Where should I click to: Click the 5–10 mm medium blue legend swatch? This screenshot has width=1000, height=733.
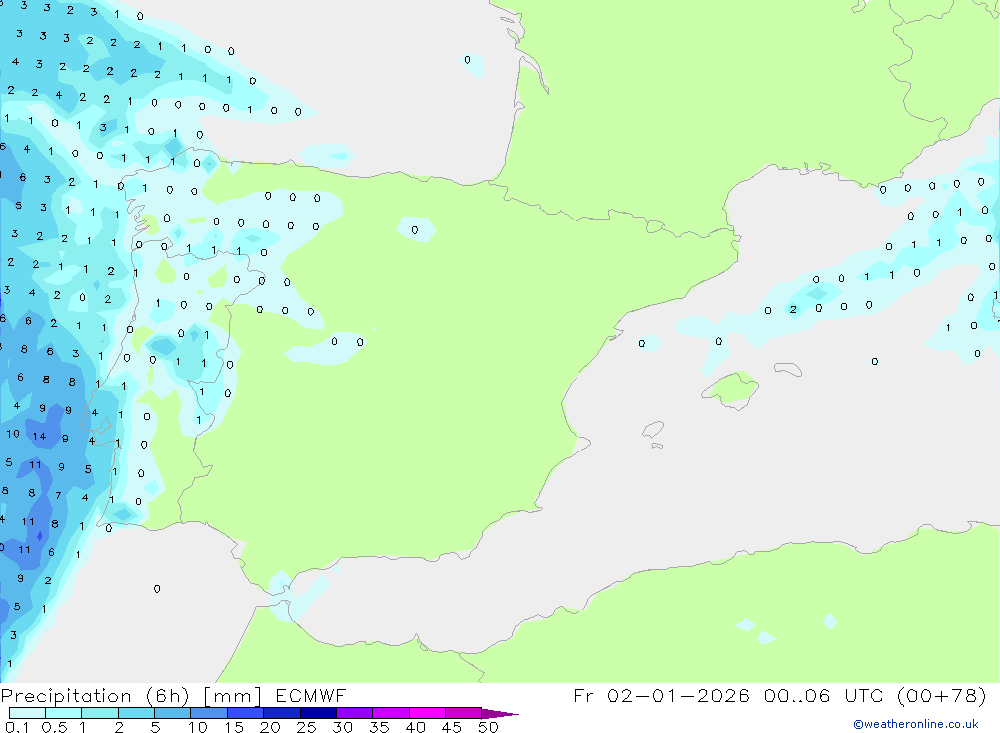[x=173, y=713]
